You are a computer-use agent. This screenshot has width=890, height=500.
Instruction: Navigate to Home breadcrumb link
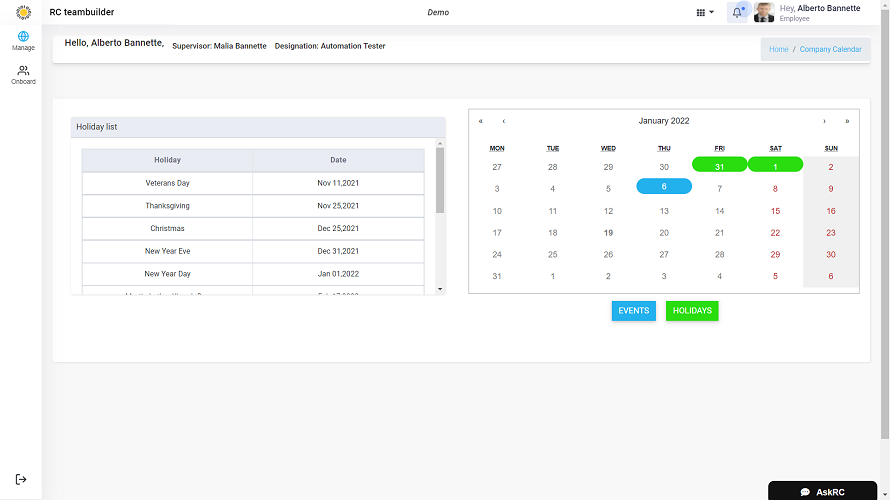coord(778,49)
